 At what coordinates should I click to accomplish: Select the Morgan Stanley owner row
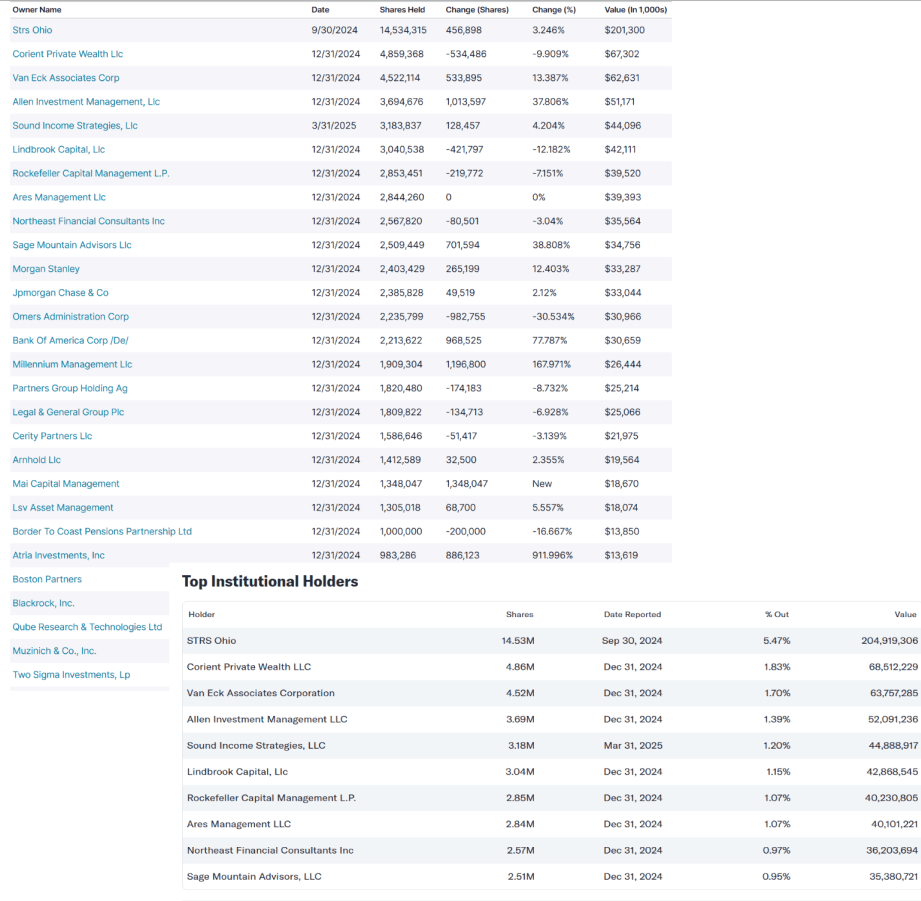(46, 269)
